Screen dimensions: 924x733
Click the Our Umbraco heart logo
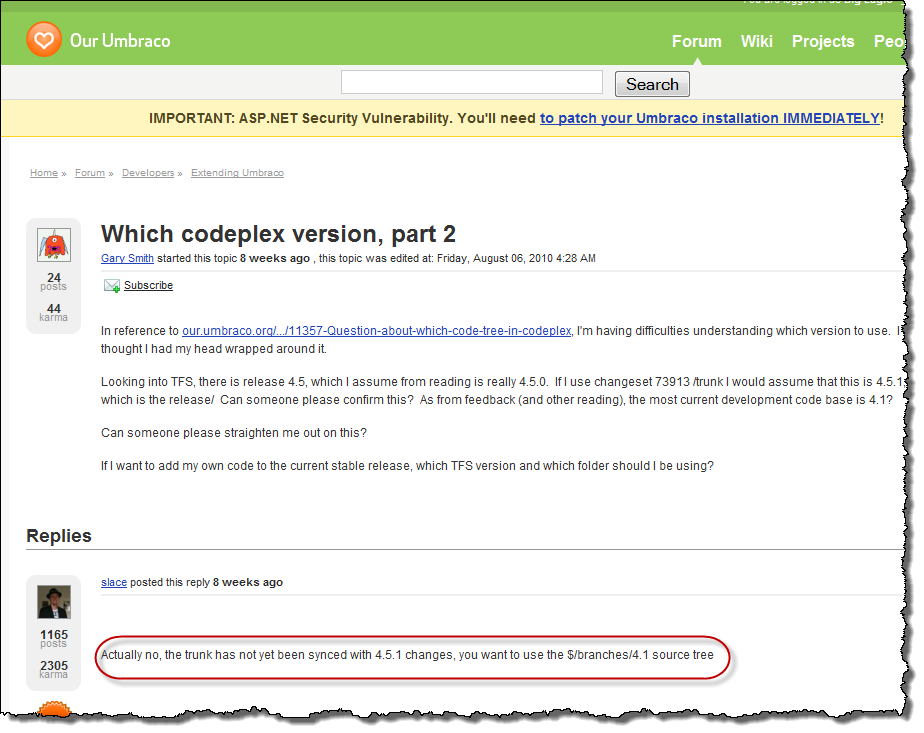[44, 39]
